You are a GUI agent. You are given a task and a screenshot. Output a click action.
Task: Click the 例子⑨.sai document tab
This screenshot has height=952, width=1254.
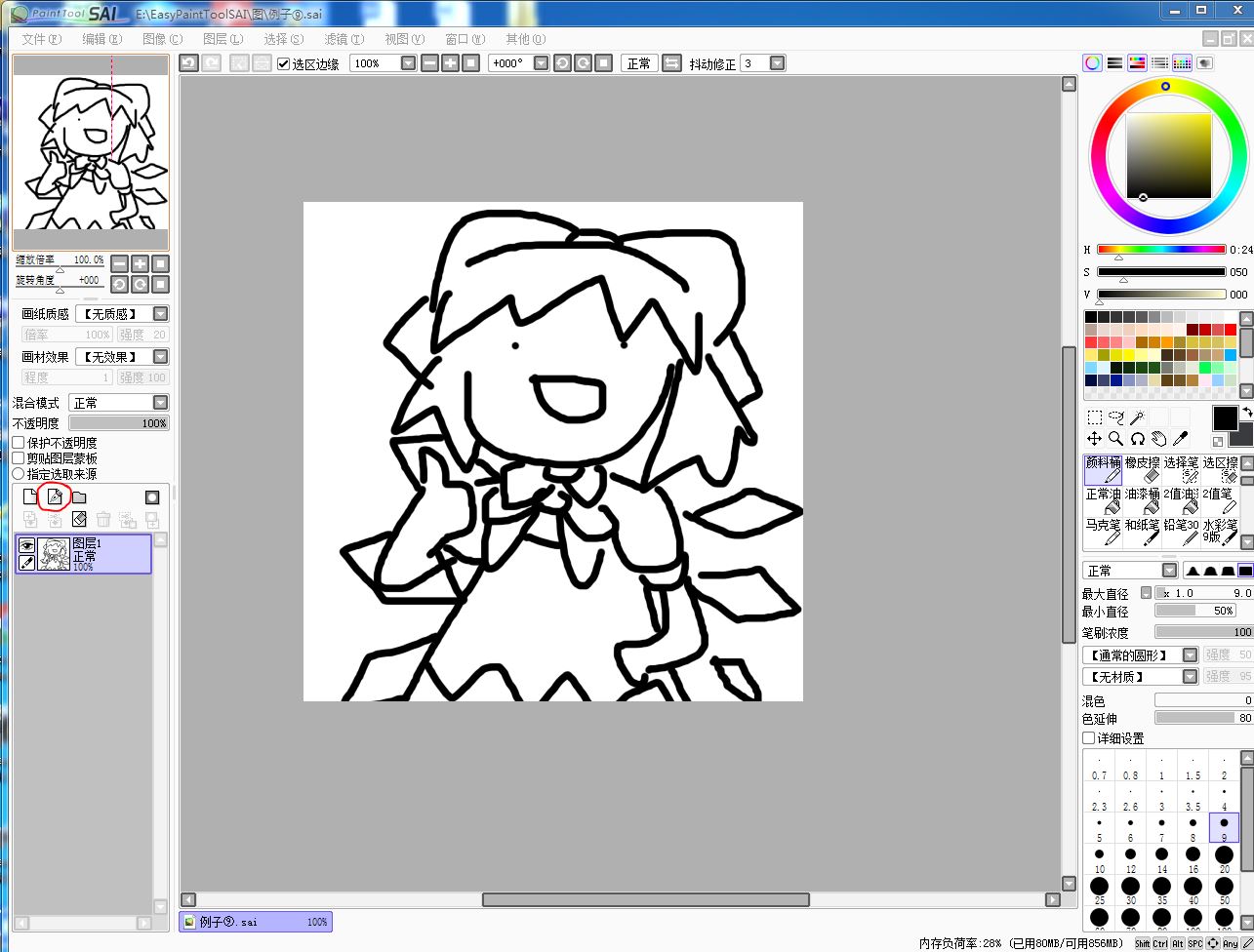click(255, 922)
